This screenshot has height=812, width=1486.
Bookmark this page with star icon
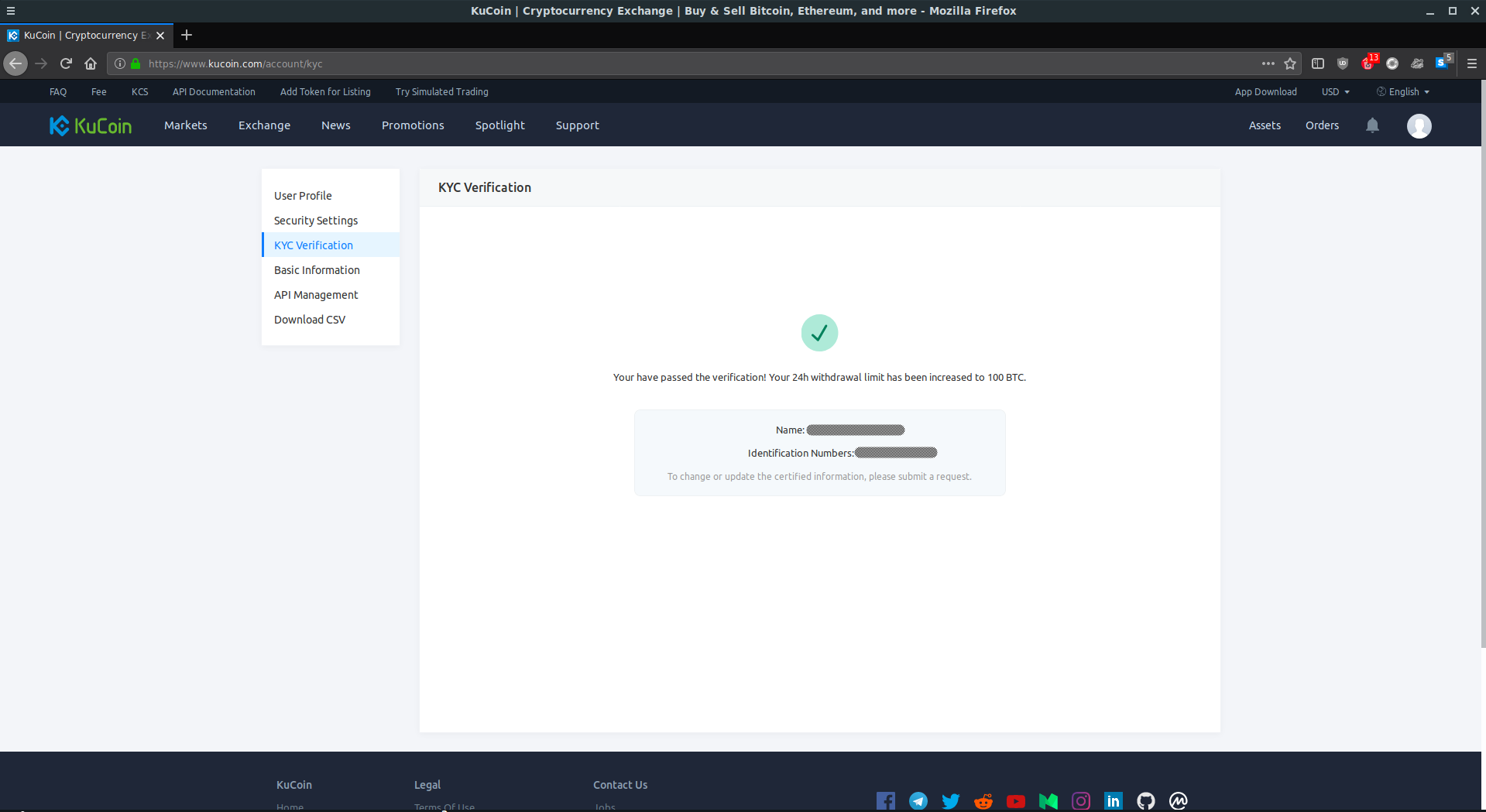(1290, 63)
